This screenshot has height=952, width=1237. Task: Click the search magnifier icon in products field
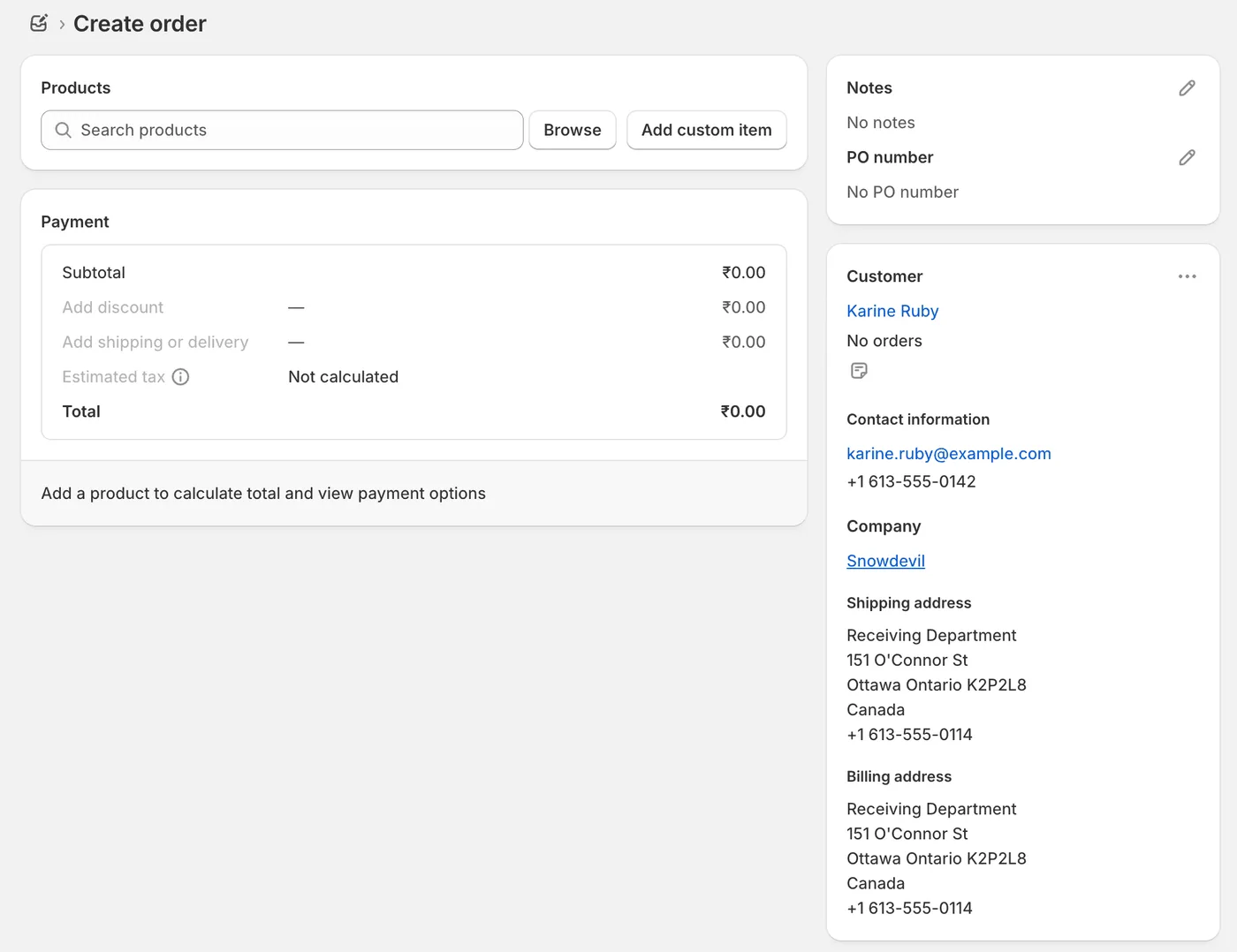click(63, 130)
